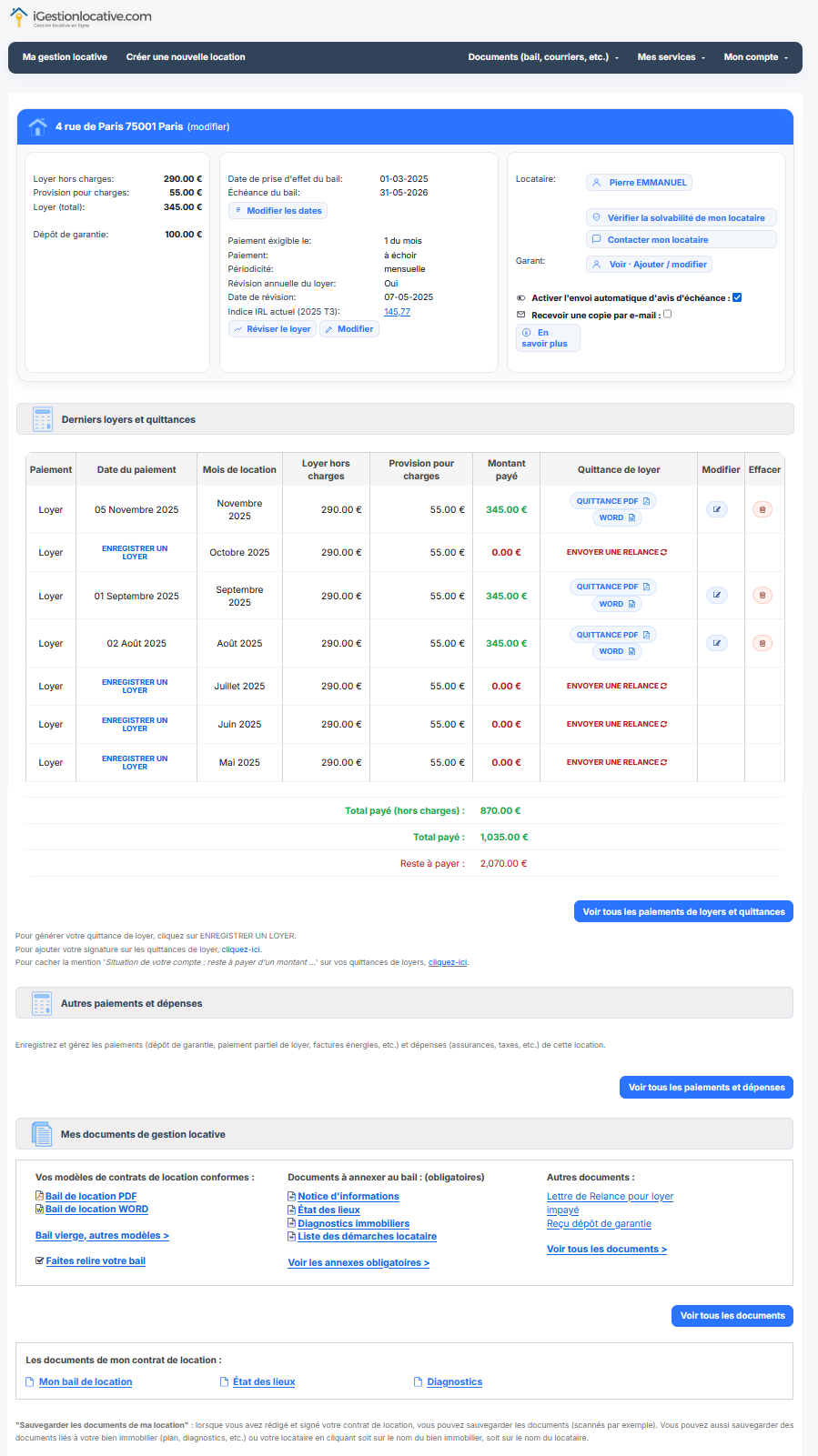
Task: Download Septembre 2025 QUITTANCE PDF
Action: [x=613, y=587]
